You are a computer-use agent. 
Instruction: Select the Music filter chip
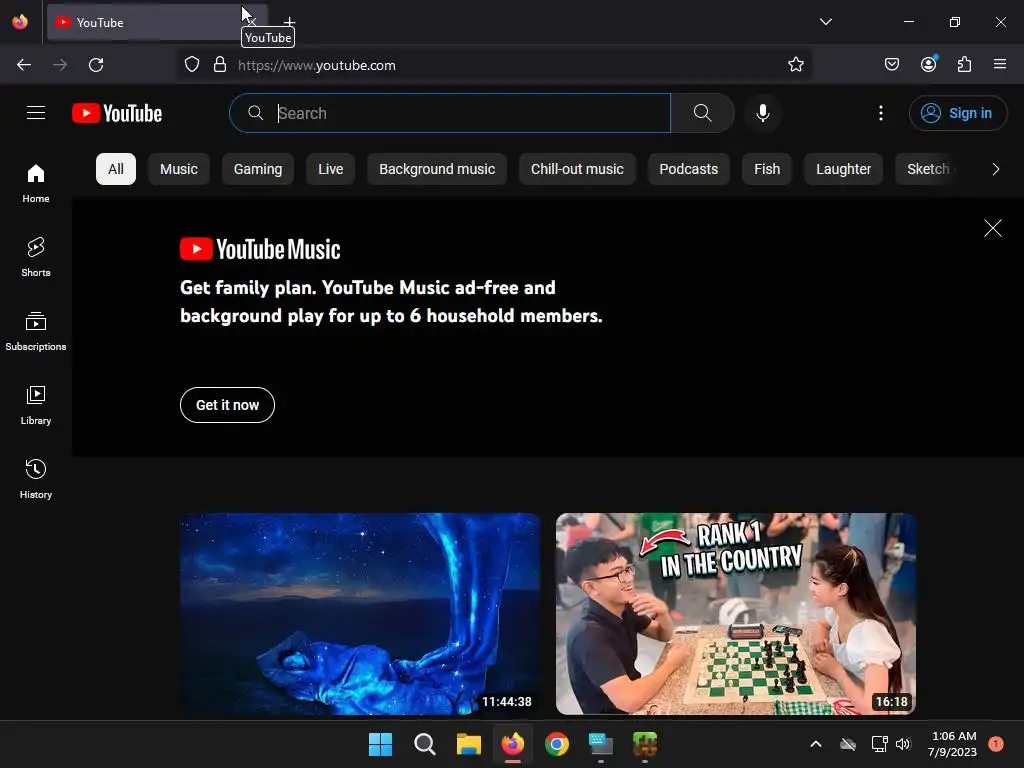[x=179, y=169]
